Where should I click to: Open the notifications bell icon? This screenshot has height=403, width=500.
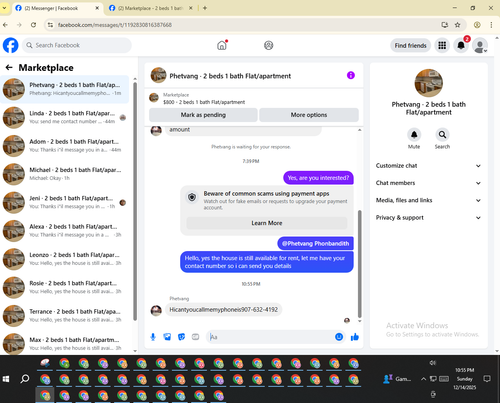[461, 45]
